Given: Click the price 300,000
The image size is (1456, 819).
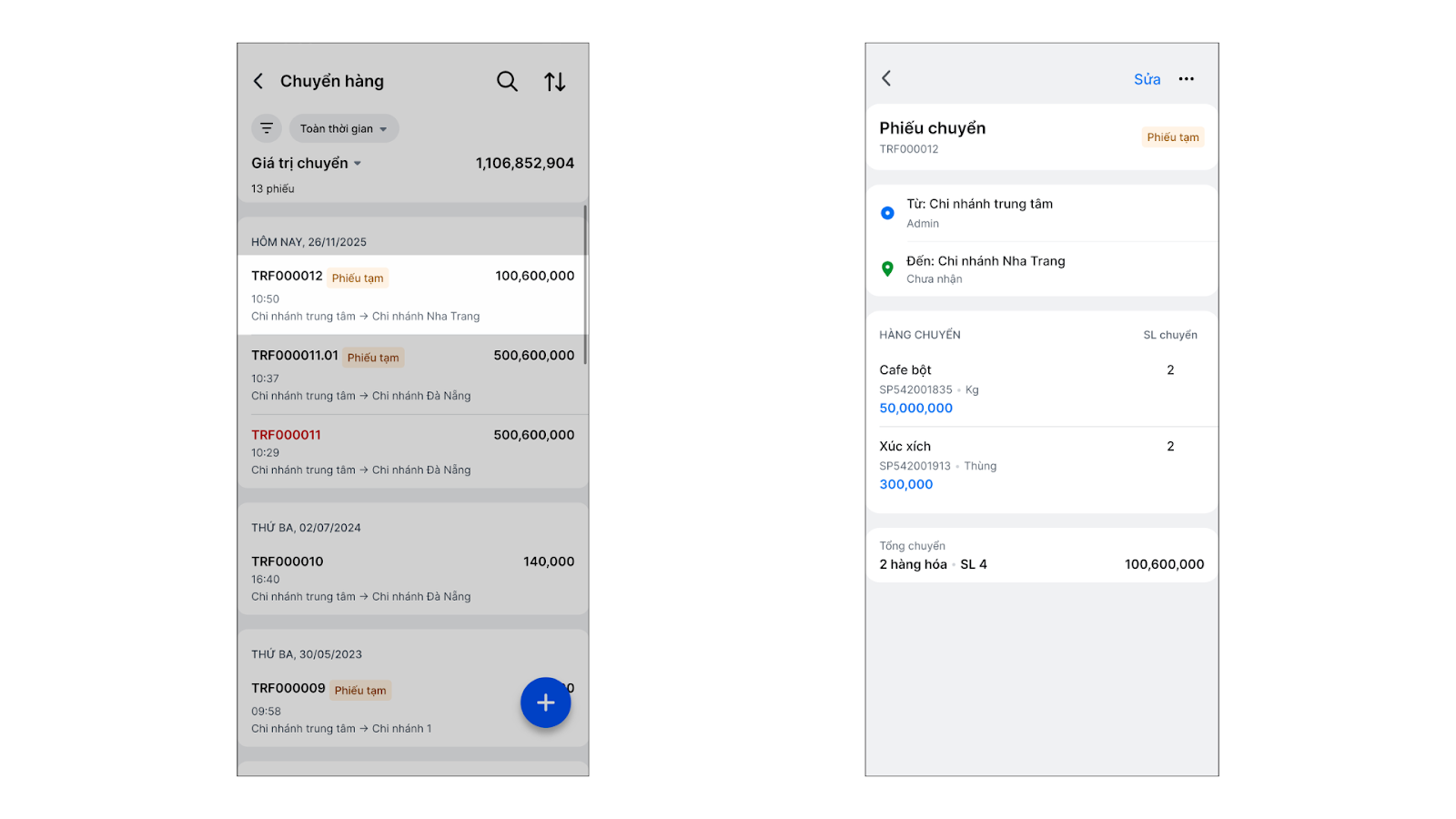Looking at the screenshot, I should point(906,484).
